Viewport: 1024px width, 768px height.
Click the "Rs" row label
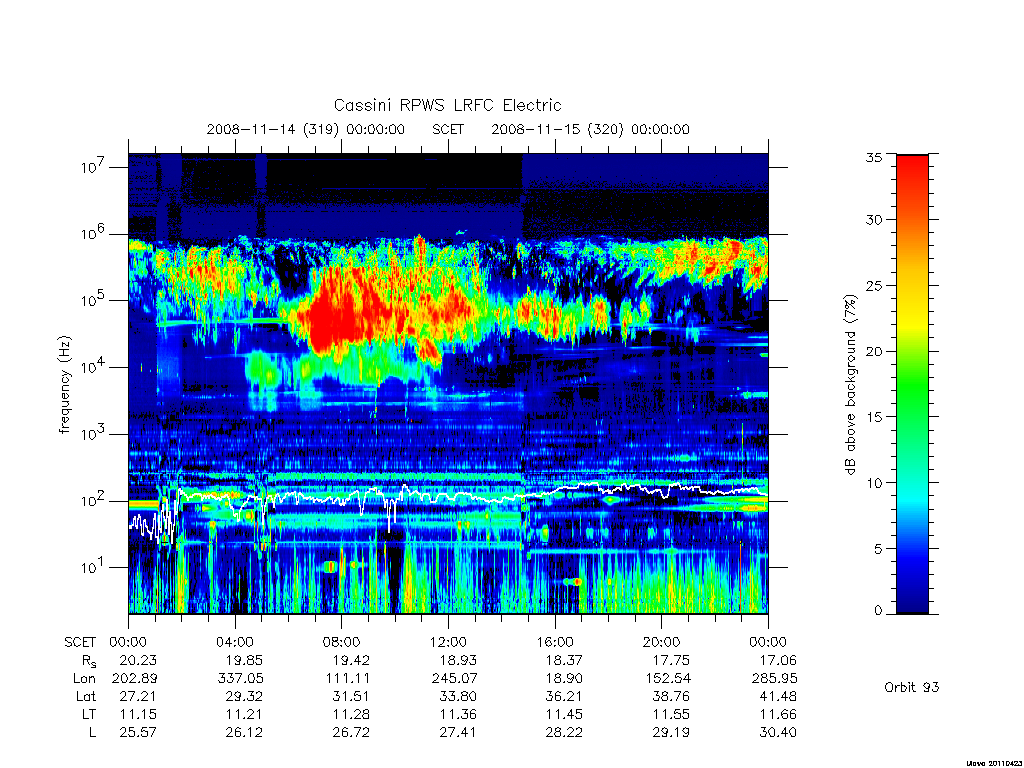point(89,662)
